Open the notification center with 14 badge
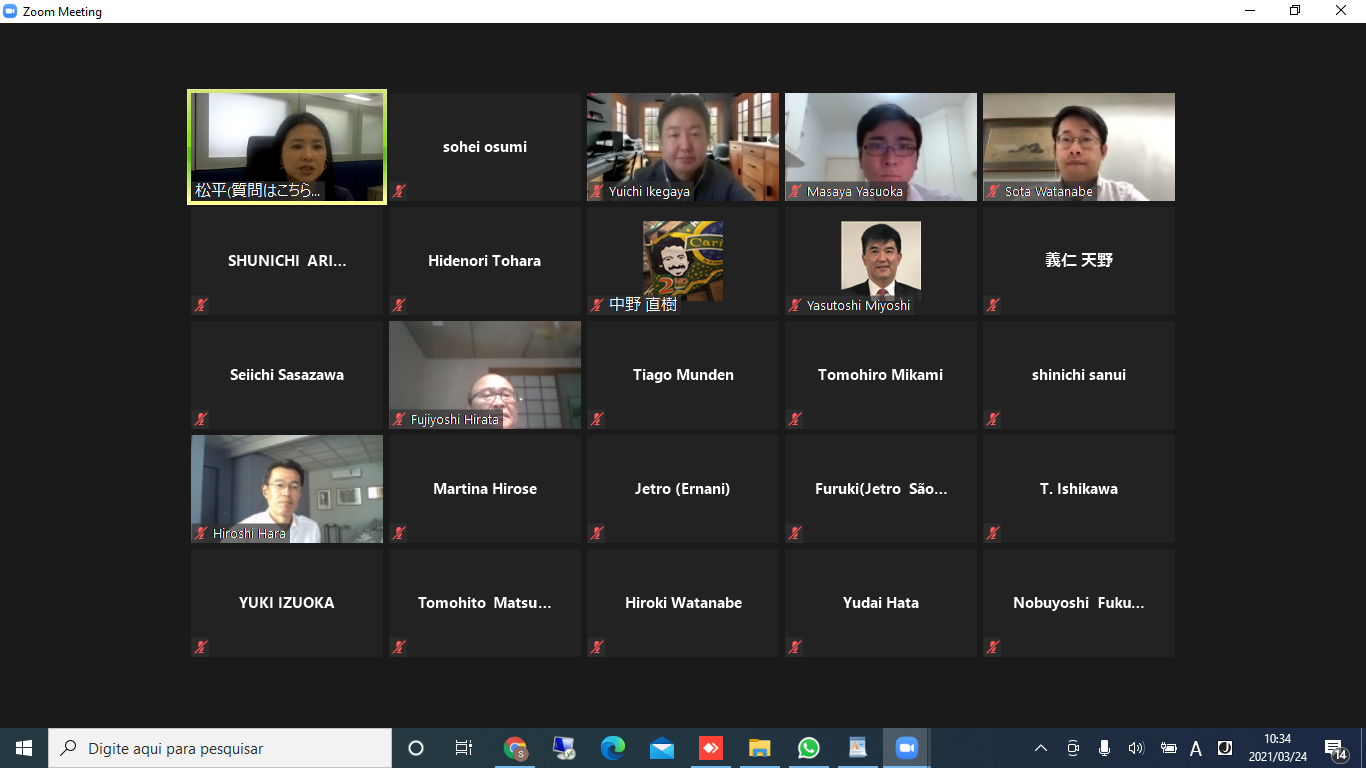The width and height of the screenshot is (1366, 768). [1334, 748]
